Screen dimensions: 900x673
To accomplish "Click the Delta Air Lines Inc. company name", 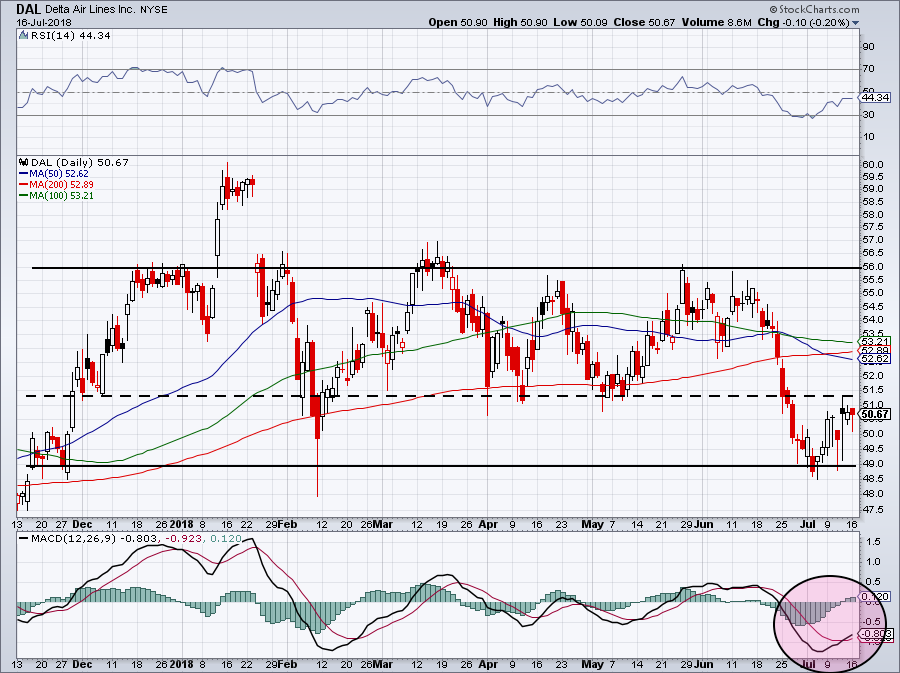I will point(91,10).
